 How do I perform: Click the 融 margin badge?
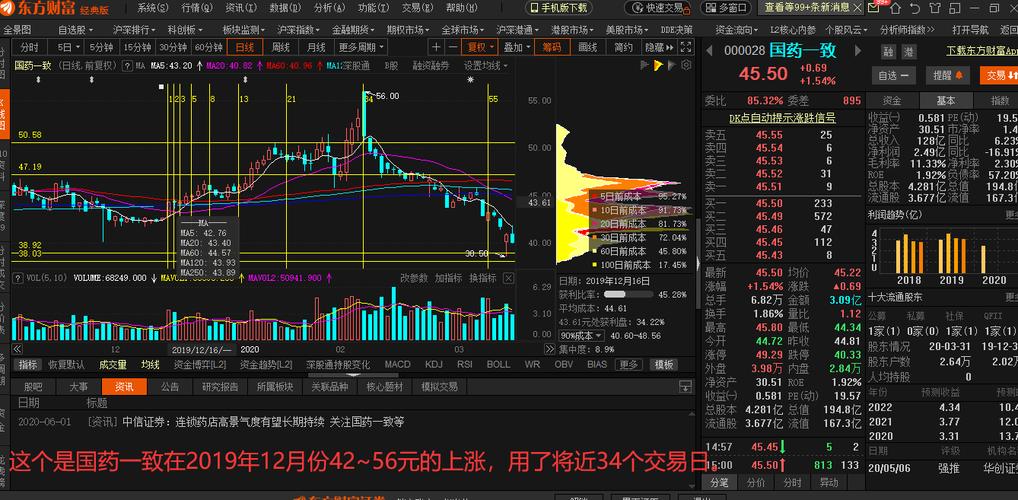[x=889, y=52]
